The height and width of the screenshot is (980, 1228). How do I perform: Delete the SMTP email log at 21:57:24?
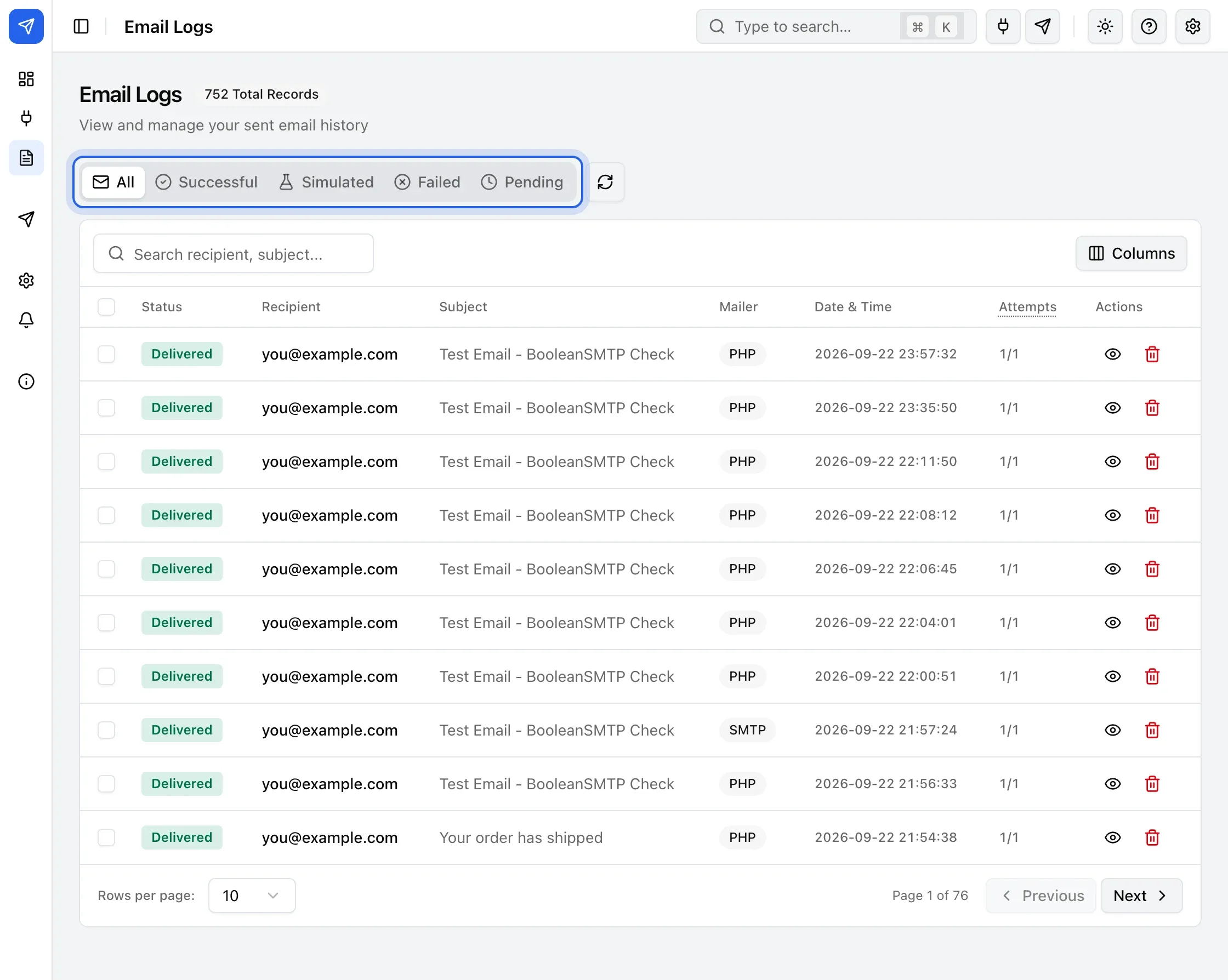[1152, 730]
